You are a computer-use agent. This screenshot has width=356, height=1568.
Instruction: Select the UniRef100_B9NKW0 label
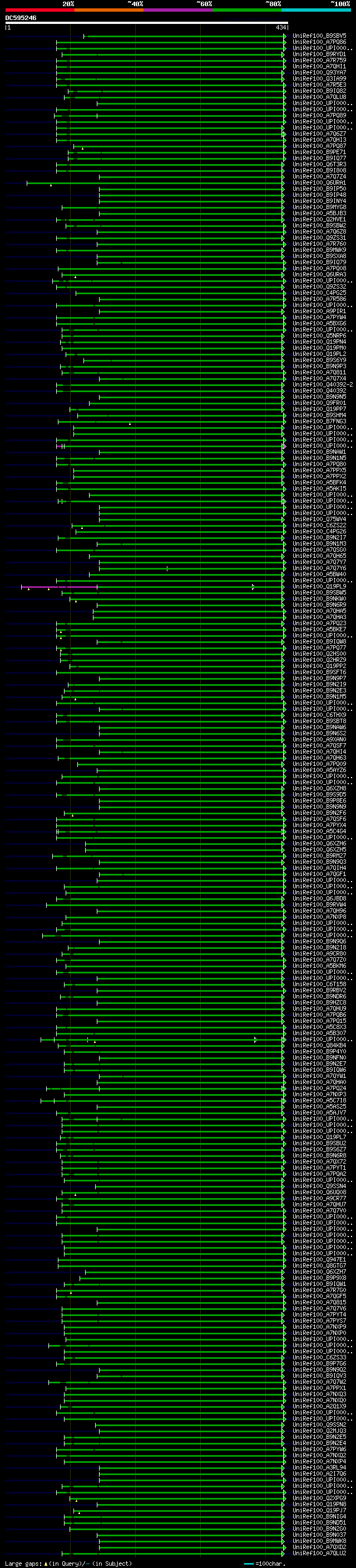tap(319, 599)
